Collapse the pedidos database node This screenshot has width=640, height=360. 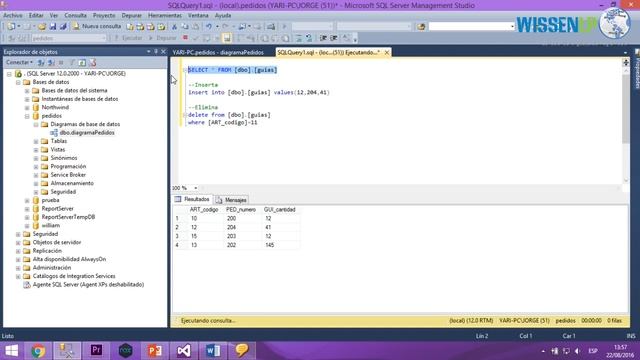point(27,116)
